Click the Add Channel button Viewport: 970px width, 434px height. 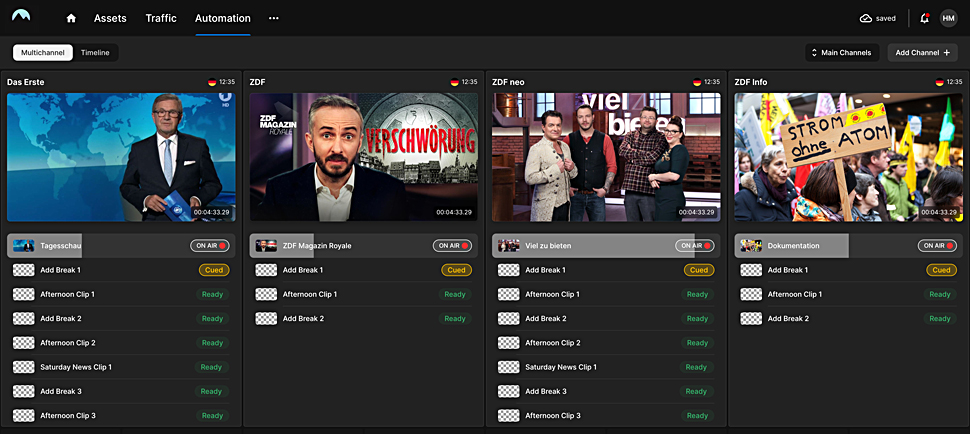(x=922, y=53)
